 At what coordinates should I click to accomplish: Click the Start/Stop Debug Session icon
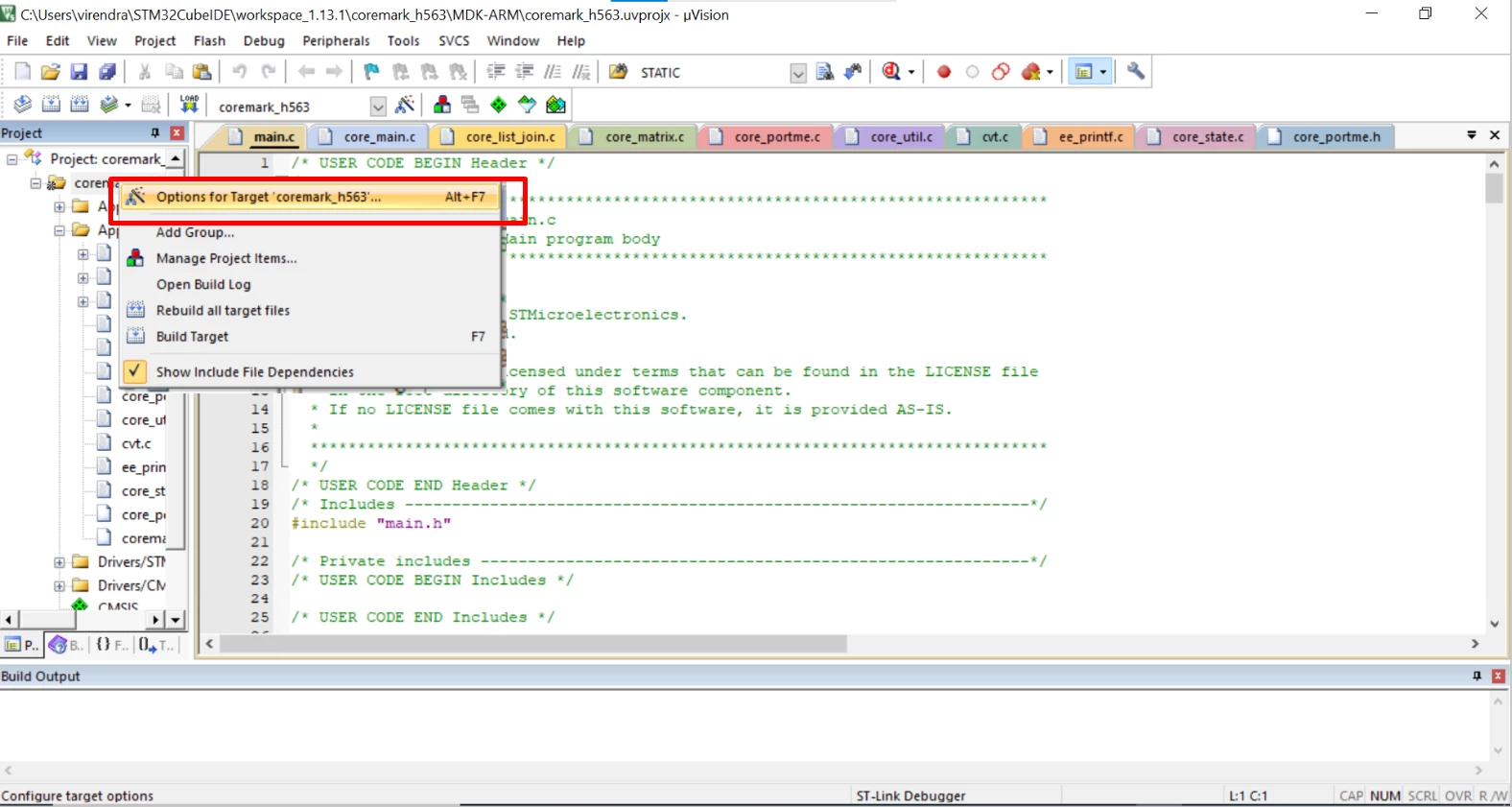pos(891,72)
